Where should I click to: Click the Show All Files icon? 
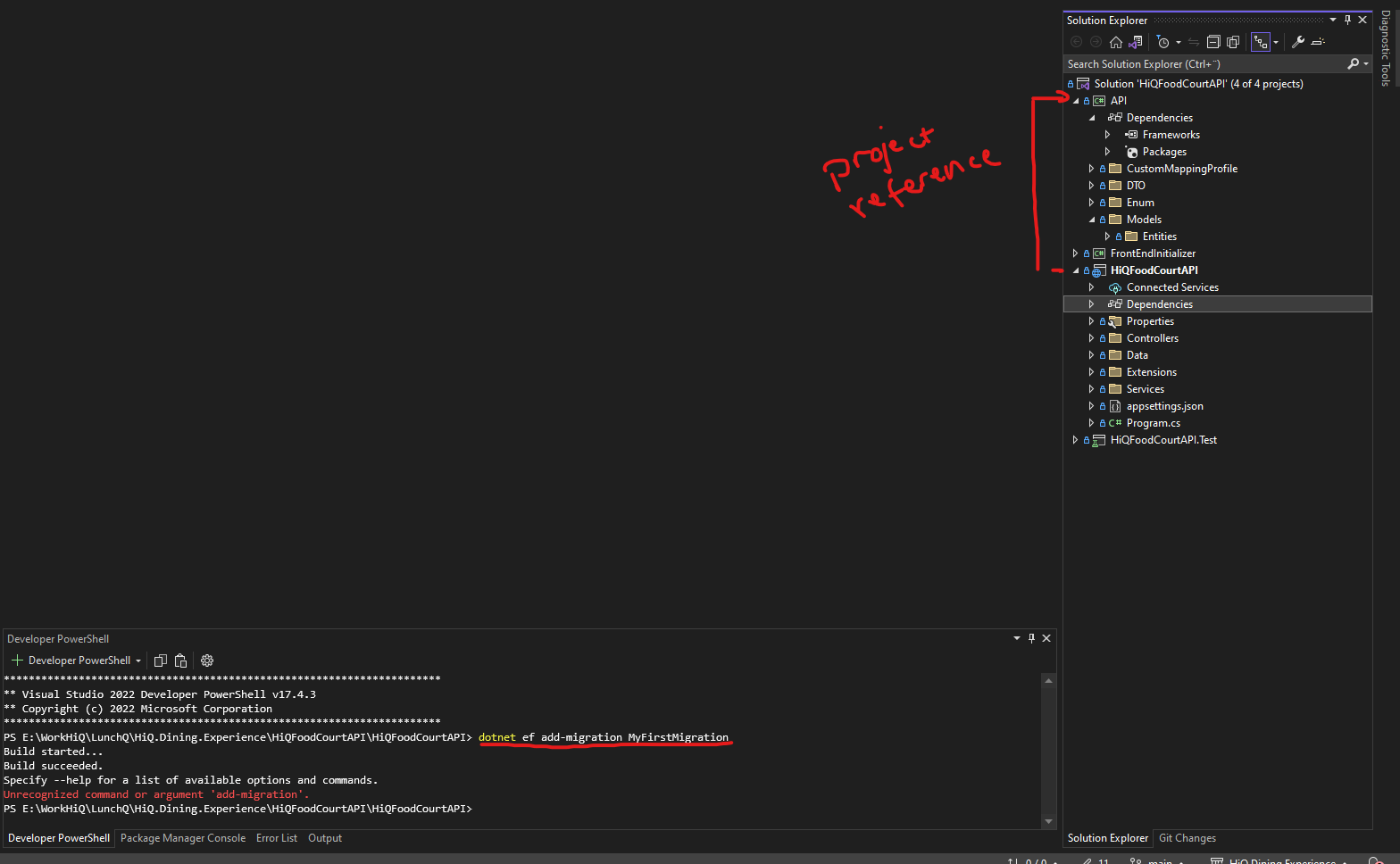[1233, 42]
